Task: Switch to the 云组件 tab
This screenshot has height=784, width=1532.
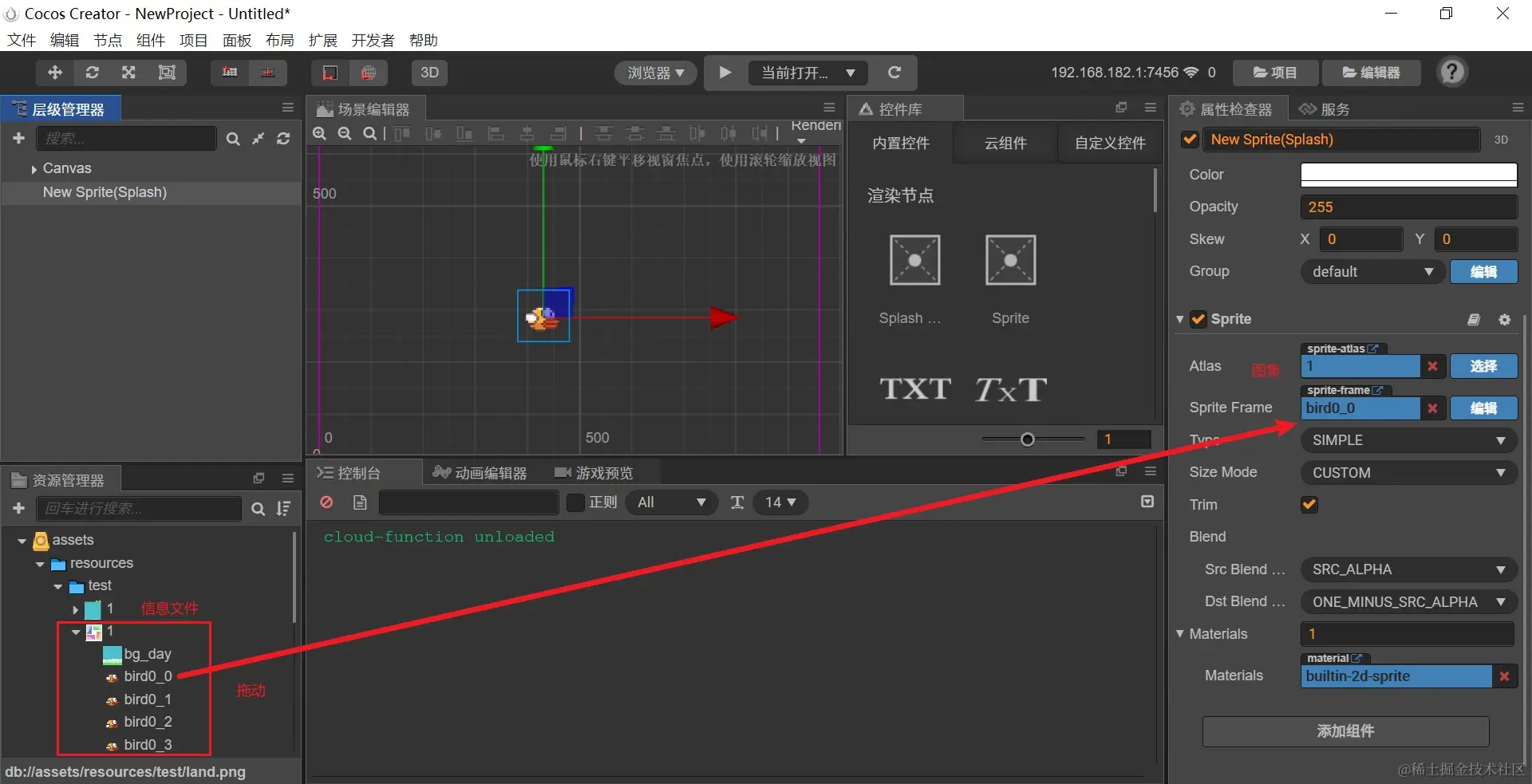Action: [1005, 143]
